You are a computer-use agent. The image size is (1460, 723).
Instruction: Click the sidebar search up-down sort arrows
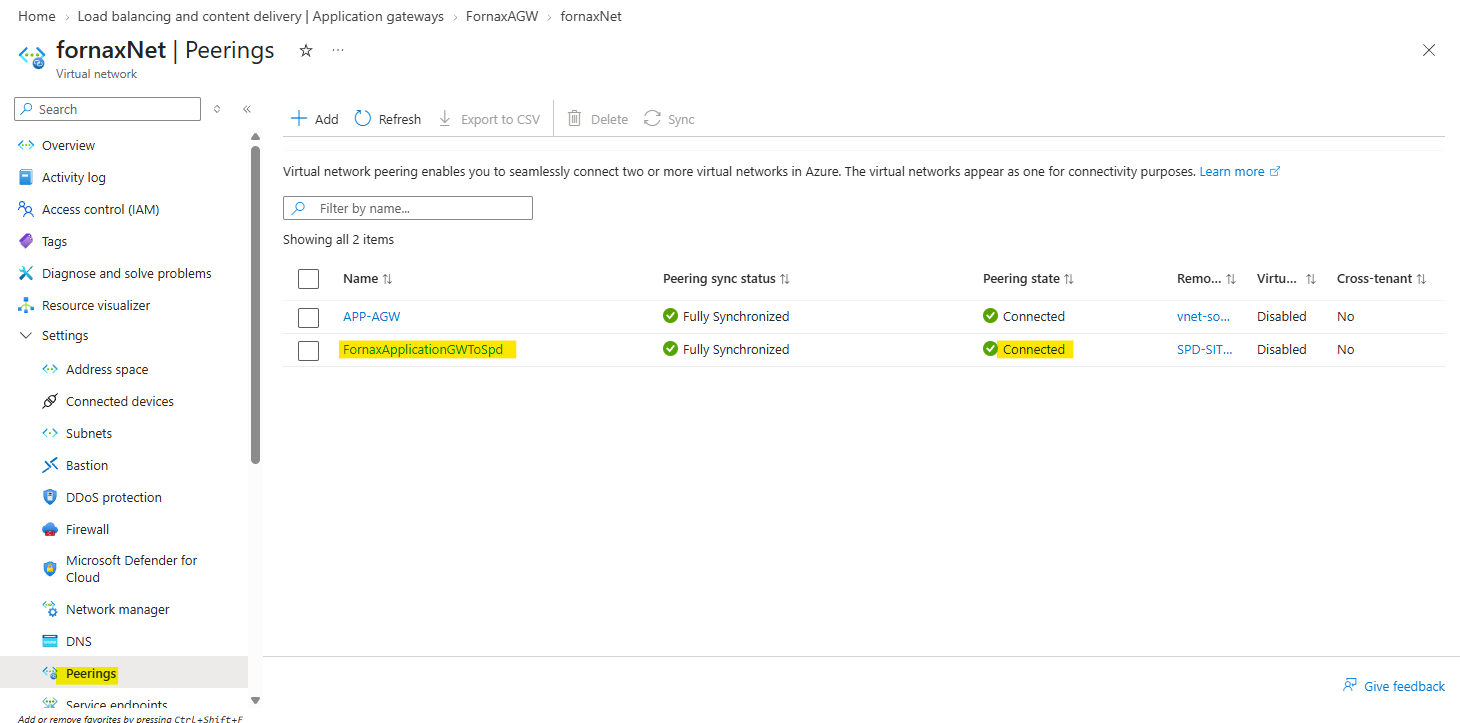click(x=217, y=109)
